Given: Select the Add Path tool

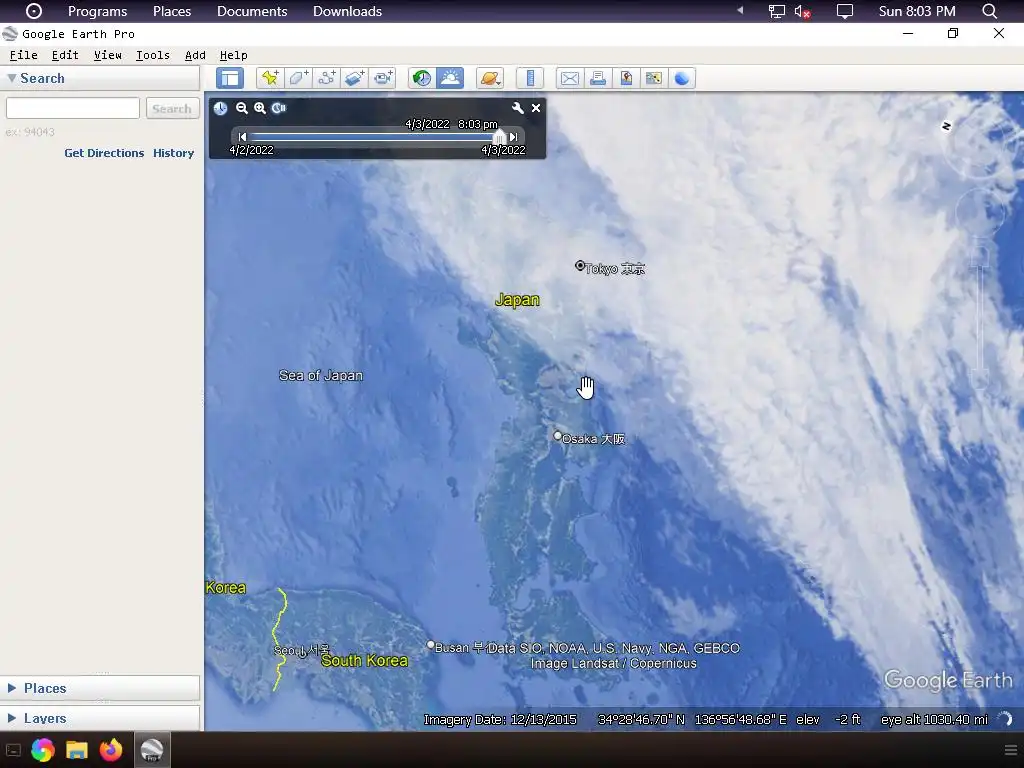Looking at the screenshot, I should point(327,78).
